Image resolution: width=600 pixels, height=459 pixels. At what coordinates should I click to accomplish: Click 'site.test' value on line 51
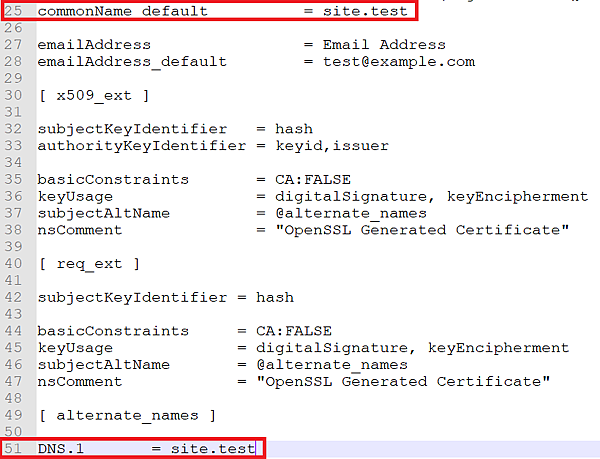212,449
